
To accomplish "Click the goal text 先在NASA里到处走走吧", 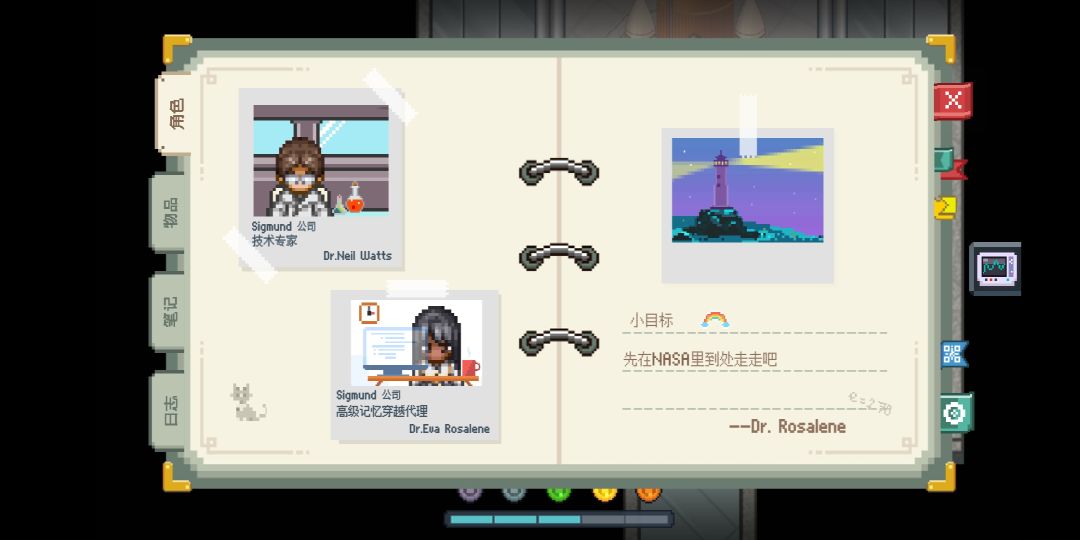I will pos(700,359).
